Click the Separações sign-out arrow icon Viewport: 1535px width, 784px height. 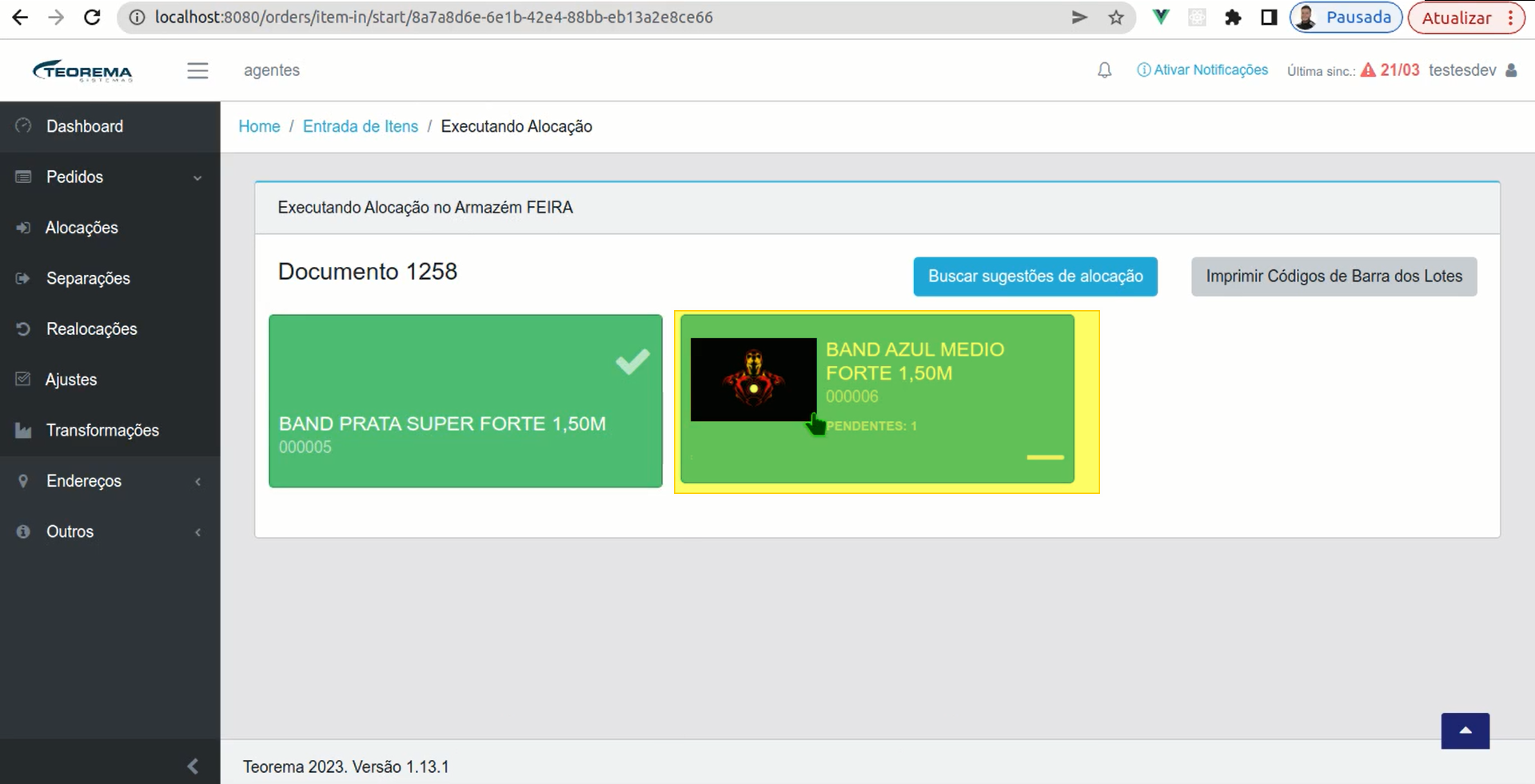[x=23, y=278]
